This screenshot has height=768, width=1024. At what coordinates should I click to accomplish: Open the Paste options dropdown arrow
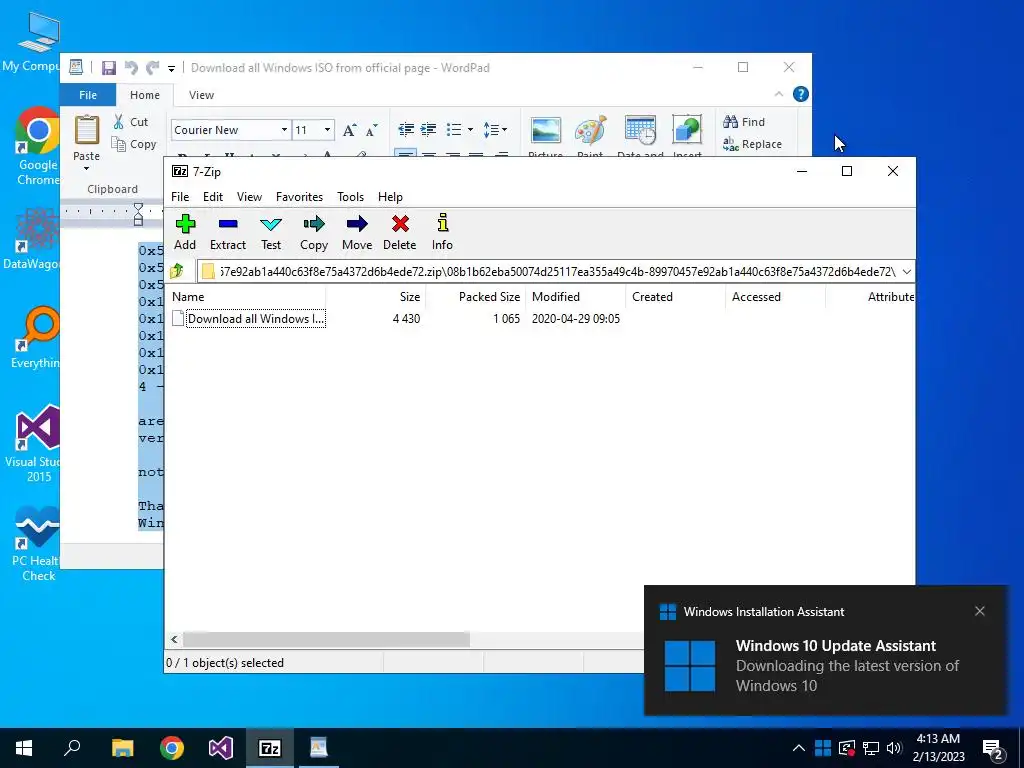(x=86, y=169)
